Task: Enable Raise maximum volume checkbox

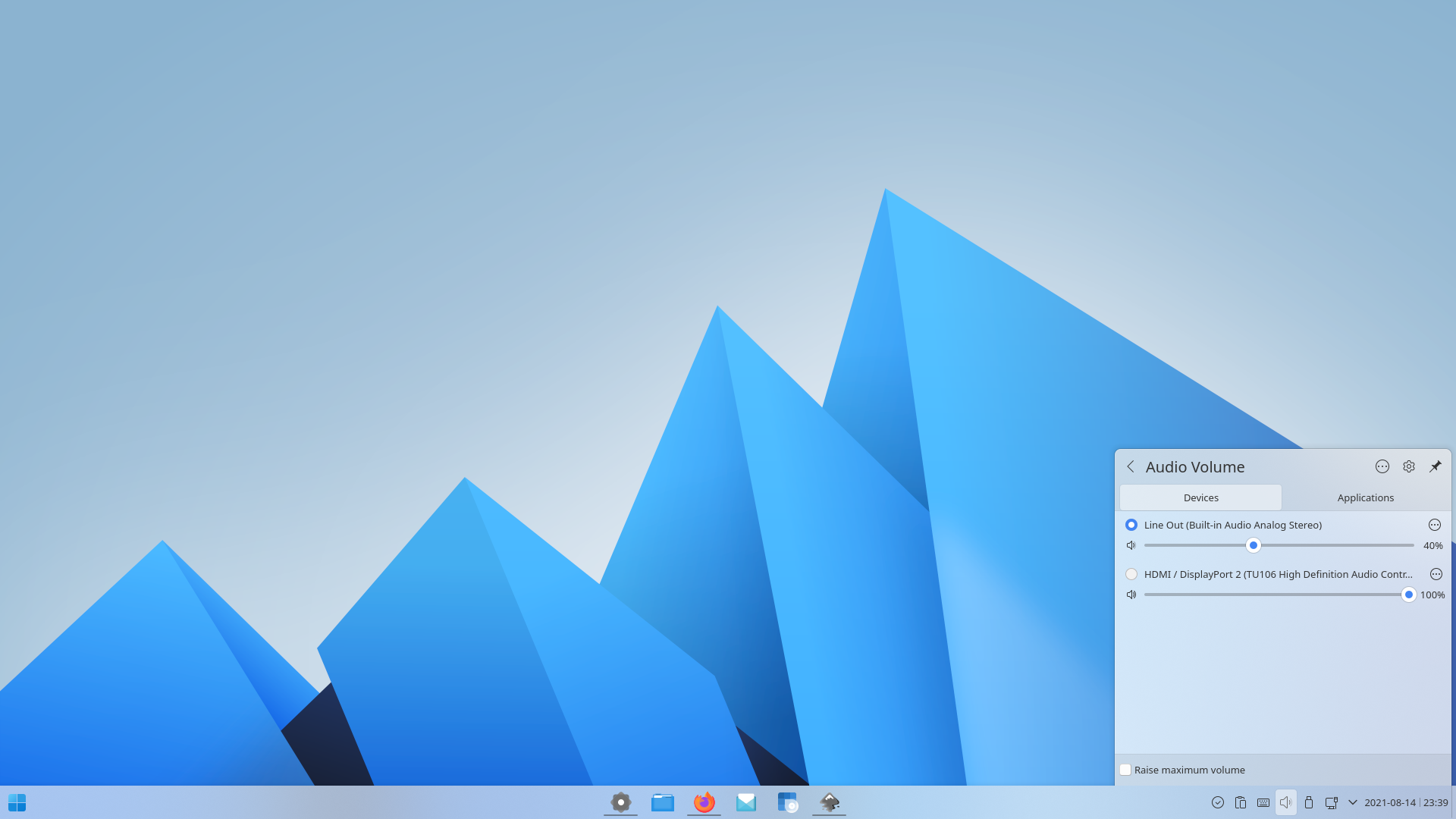Action: (1125, 770)
